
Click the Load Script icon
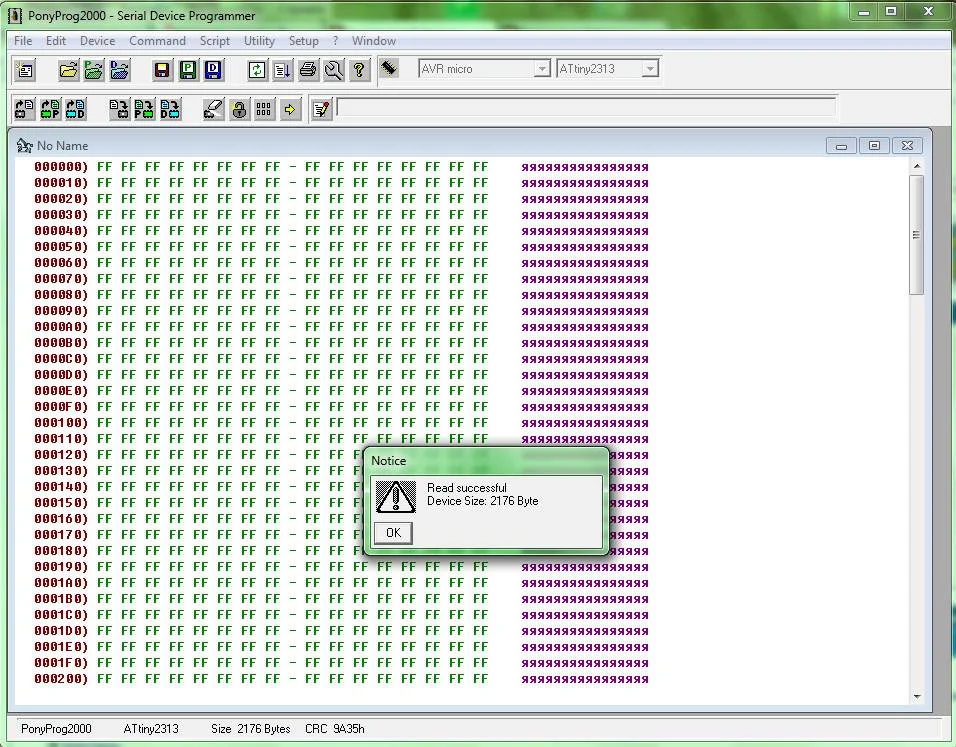(x=282, y=70)
